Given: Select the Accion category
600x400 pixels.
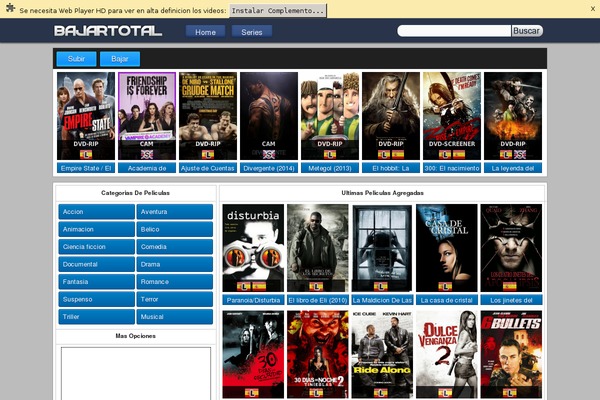Looking at the screenshot, I should [96, 212].
